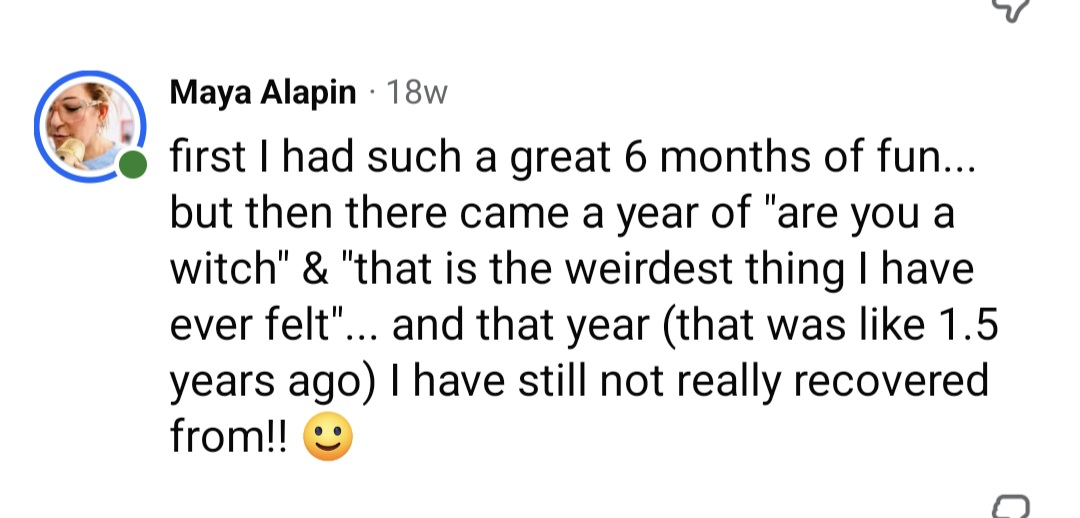Screen dimensions: 1080x518
Task: Click the 18w comment timestamp
Action: pyautogui.click(x=416, y=94)
